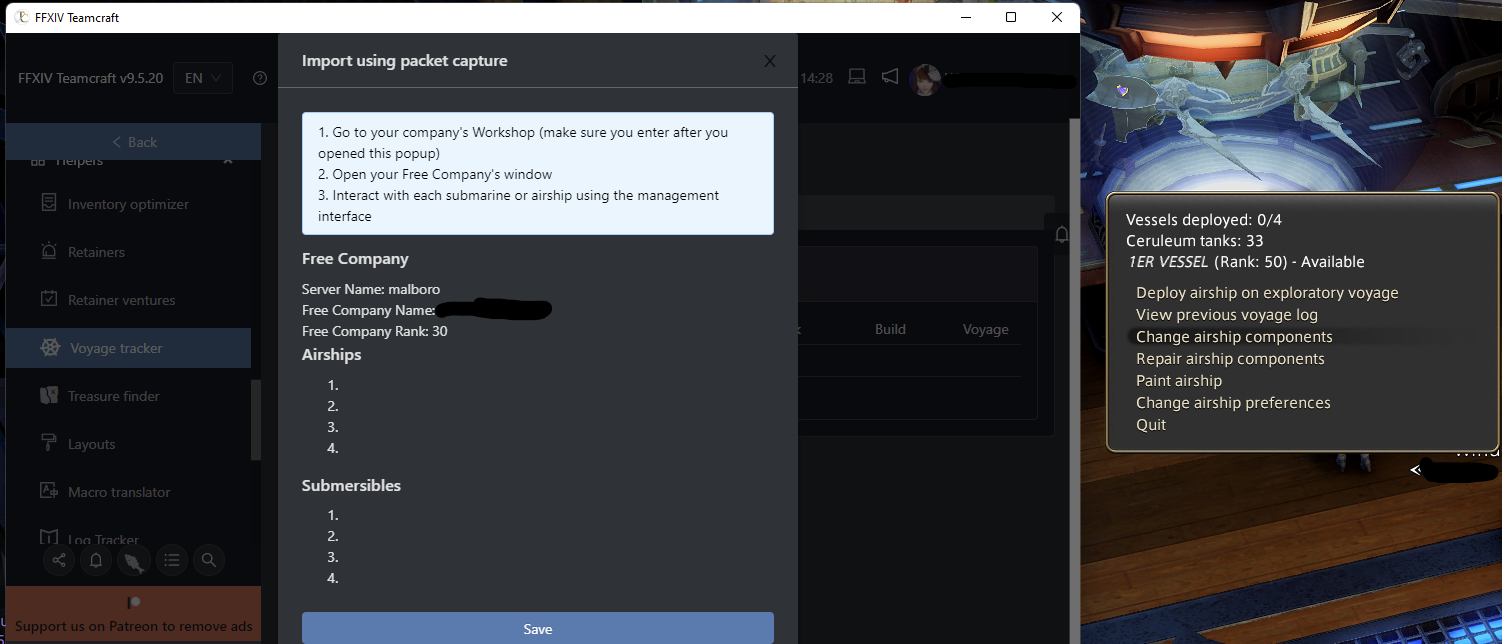This screenshot has width=1502, height=644.
Task: Click the Save button in the import dialog
Action: pyautogui.click(x=537, y=628)
